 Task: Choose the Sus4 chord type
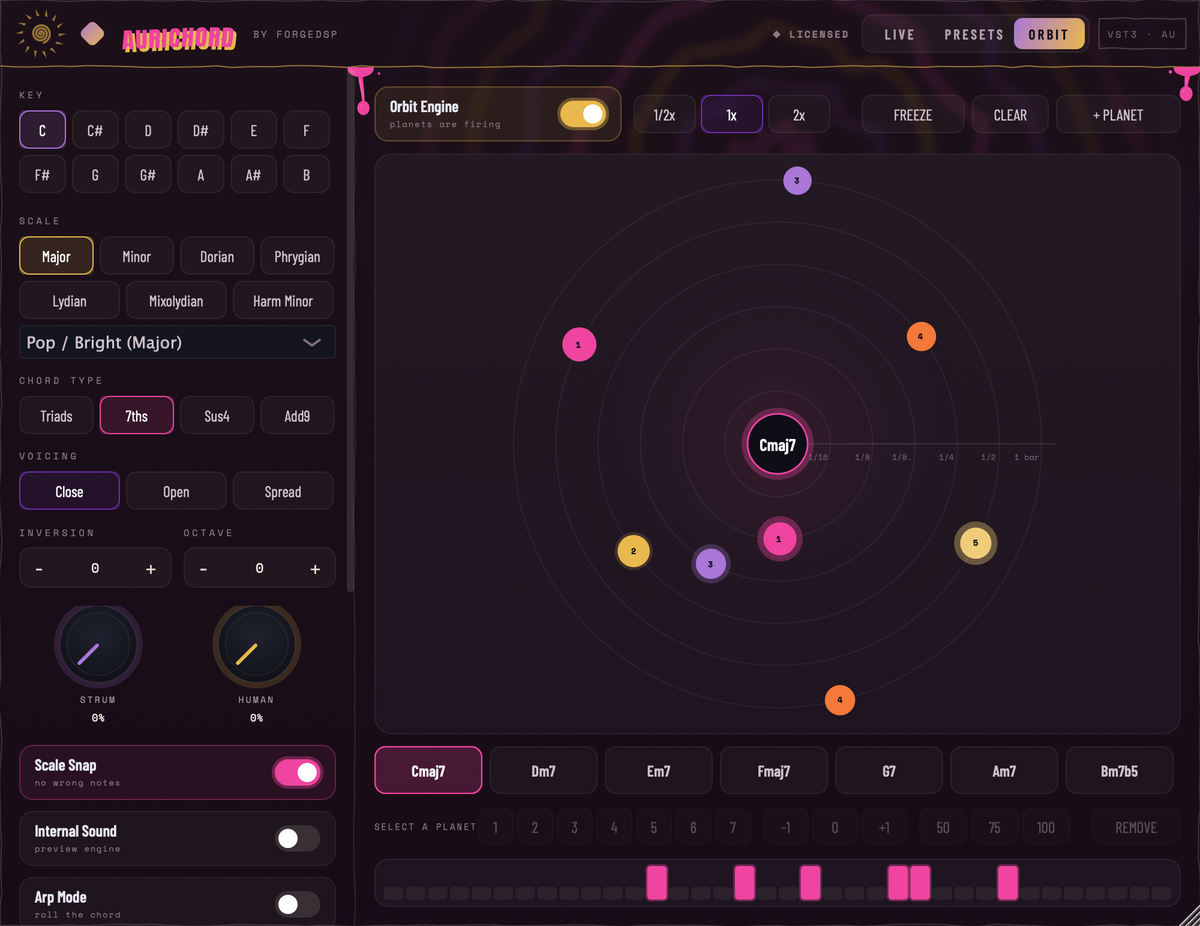[217, 415]
